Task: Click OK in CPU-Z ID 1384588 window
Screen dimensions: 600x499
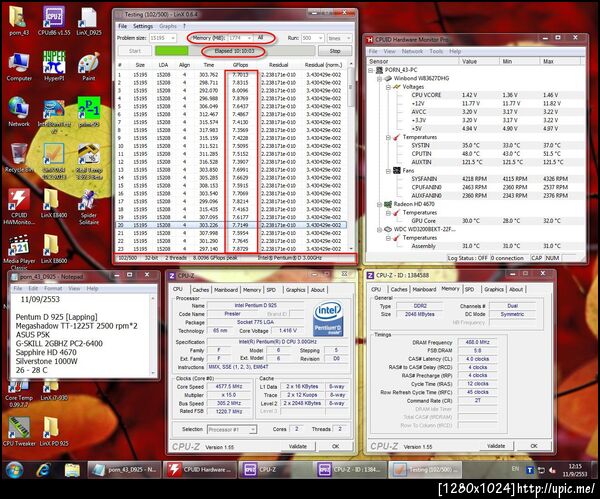Action: (x=534, y=446)
